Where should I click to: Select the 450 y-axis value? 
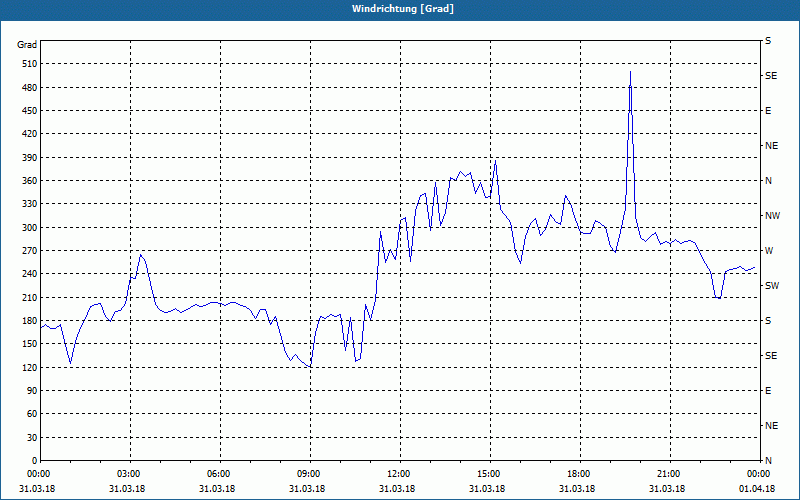[x=30, y=111]
